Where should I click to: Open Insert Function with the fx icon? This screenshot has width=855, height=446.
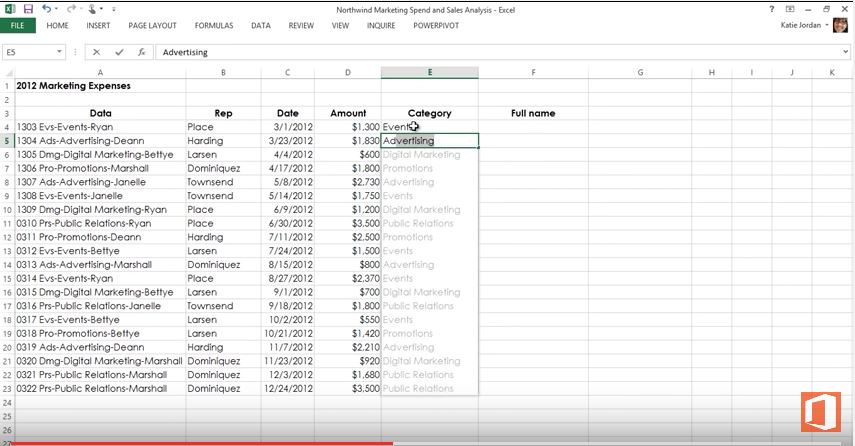141,52
